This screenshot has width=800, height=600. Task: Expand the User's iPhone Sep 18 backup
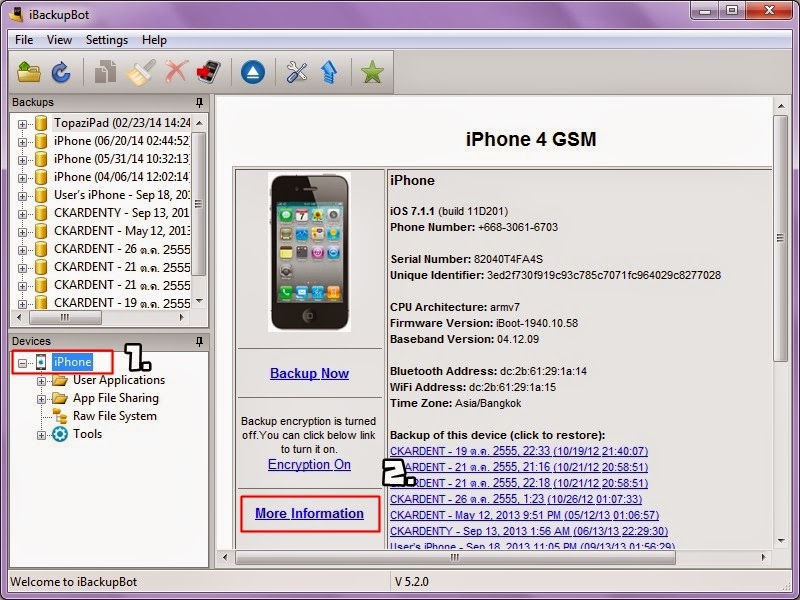[22, 196]
